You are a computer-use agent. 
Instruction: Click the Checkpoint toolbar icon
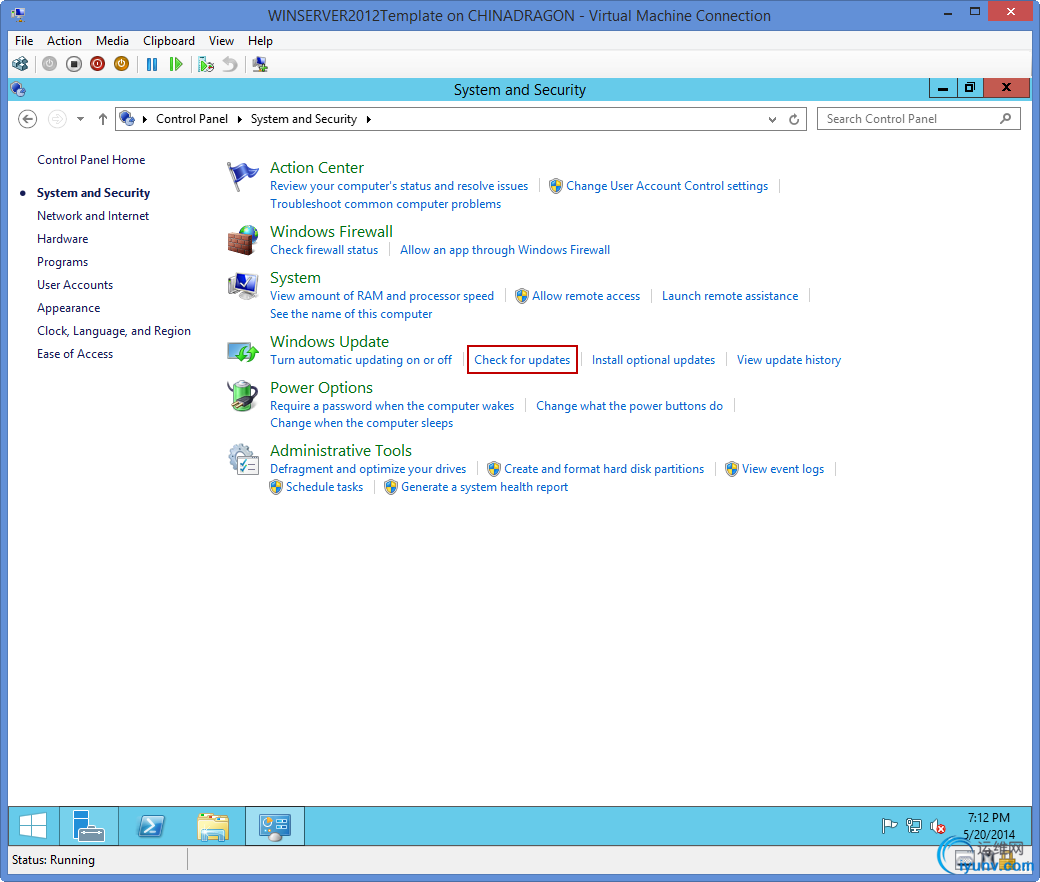coord(206,64)
